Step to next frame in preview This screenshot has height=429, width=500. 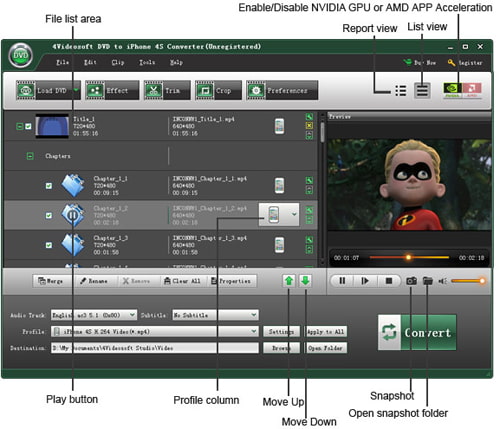365,281
